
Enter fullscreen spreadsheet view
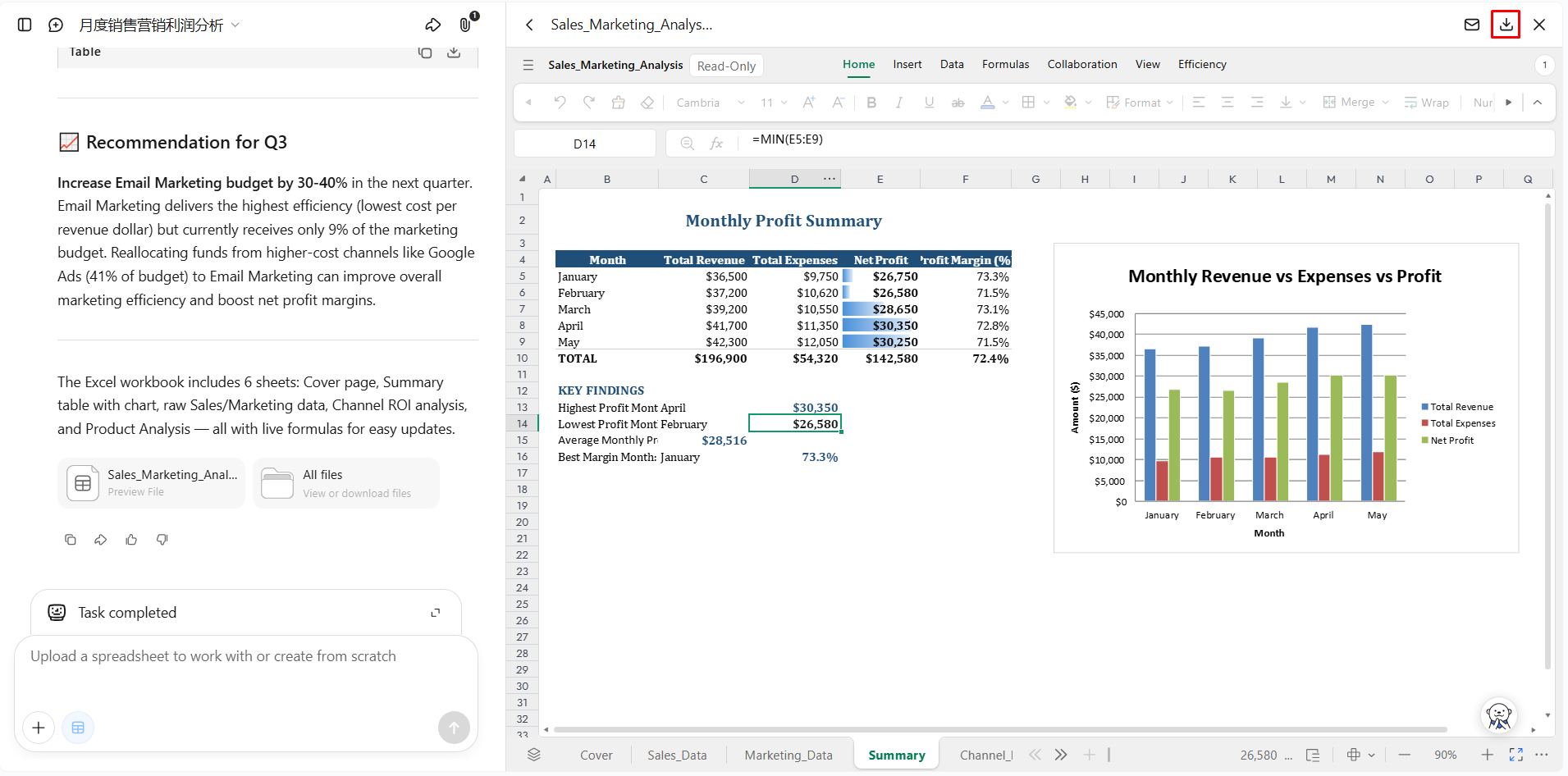[x=1516, y=755]
